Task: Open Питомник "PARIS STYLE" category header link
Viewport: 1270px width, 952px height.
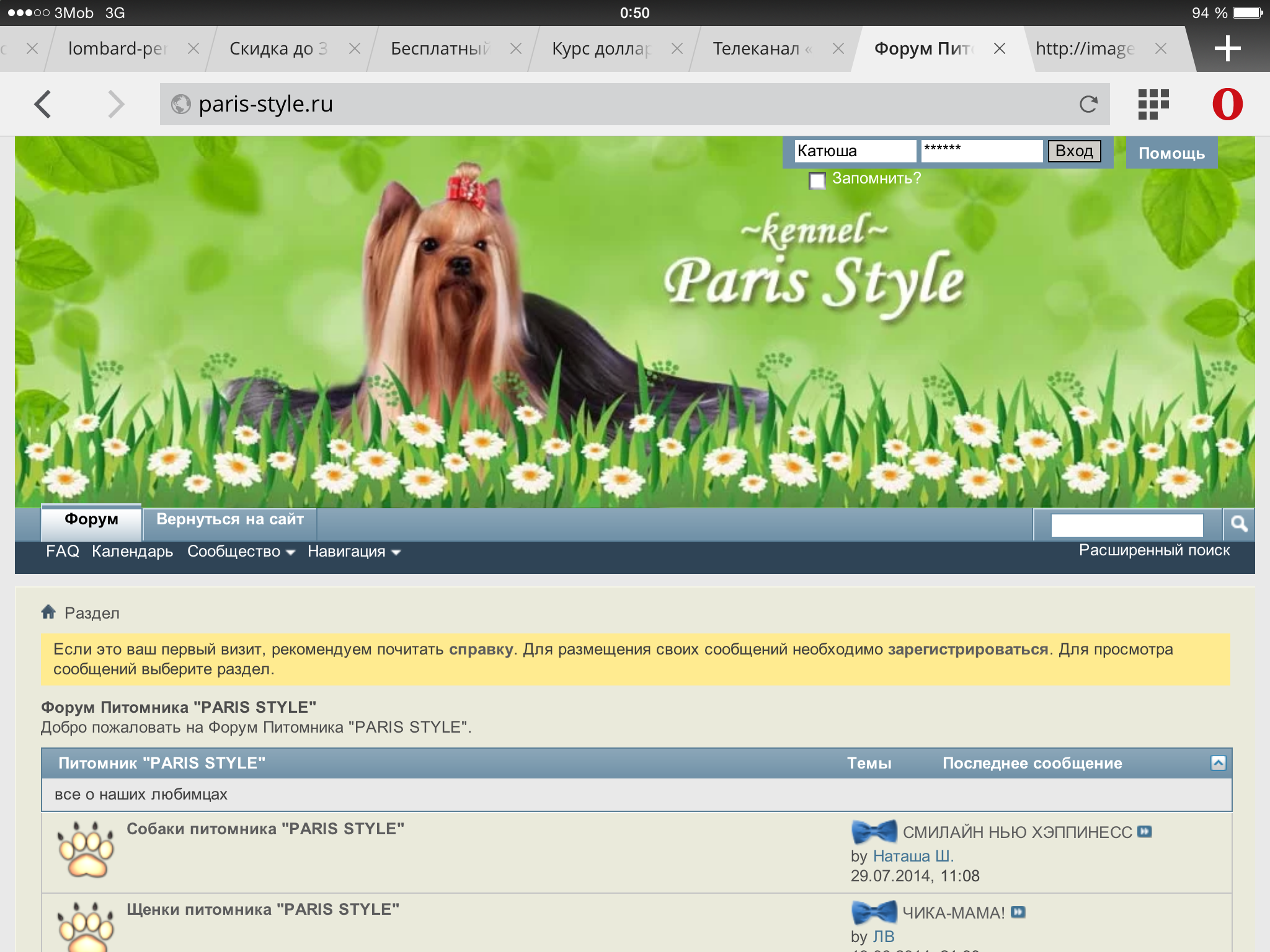Action: pyautogui.click(x=162, y=763)
